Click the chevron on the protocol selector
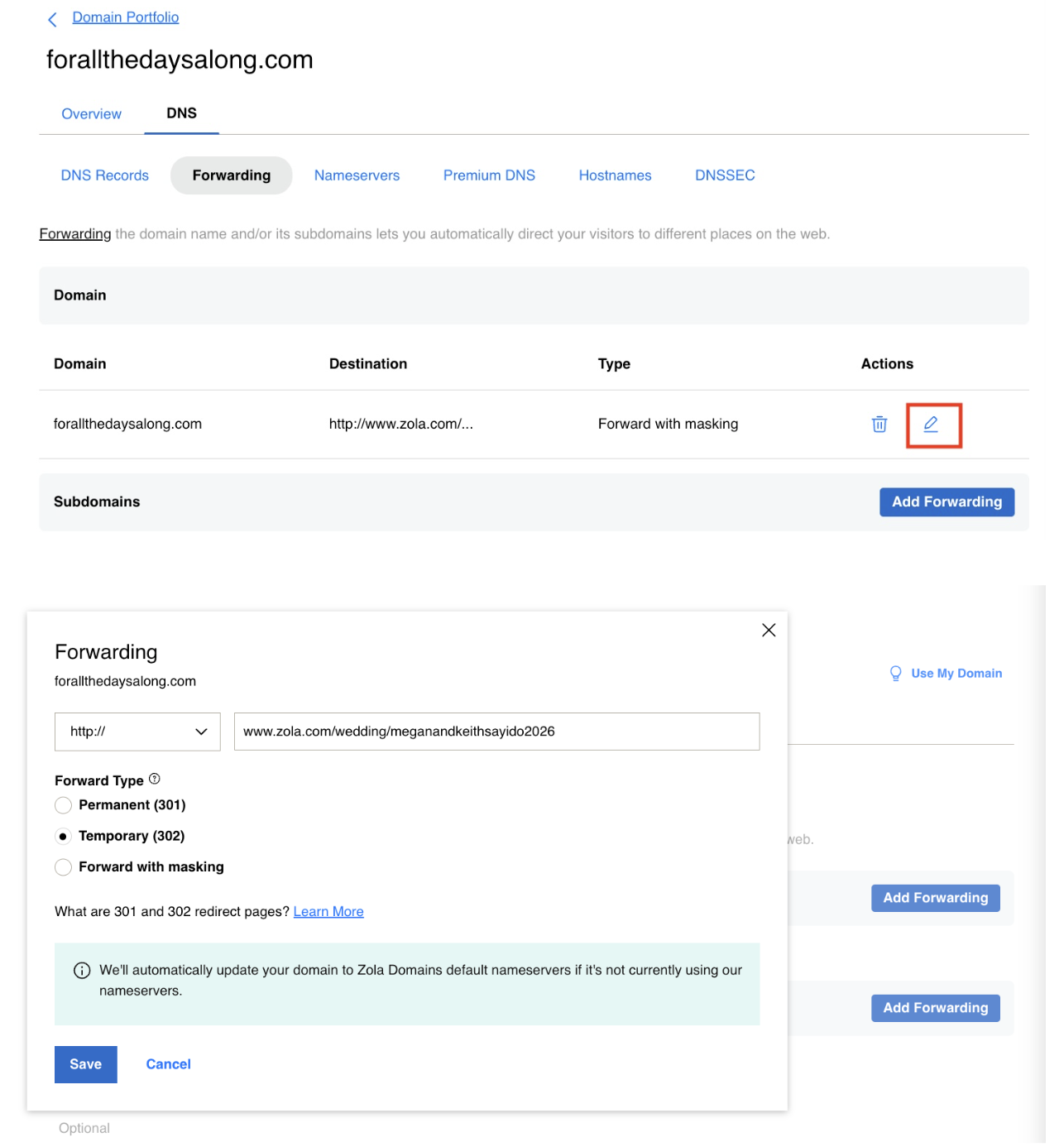The width and height of the screenshot is (1064, 1147). click(x=200, y=732)
